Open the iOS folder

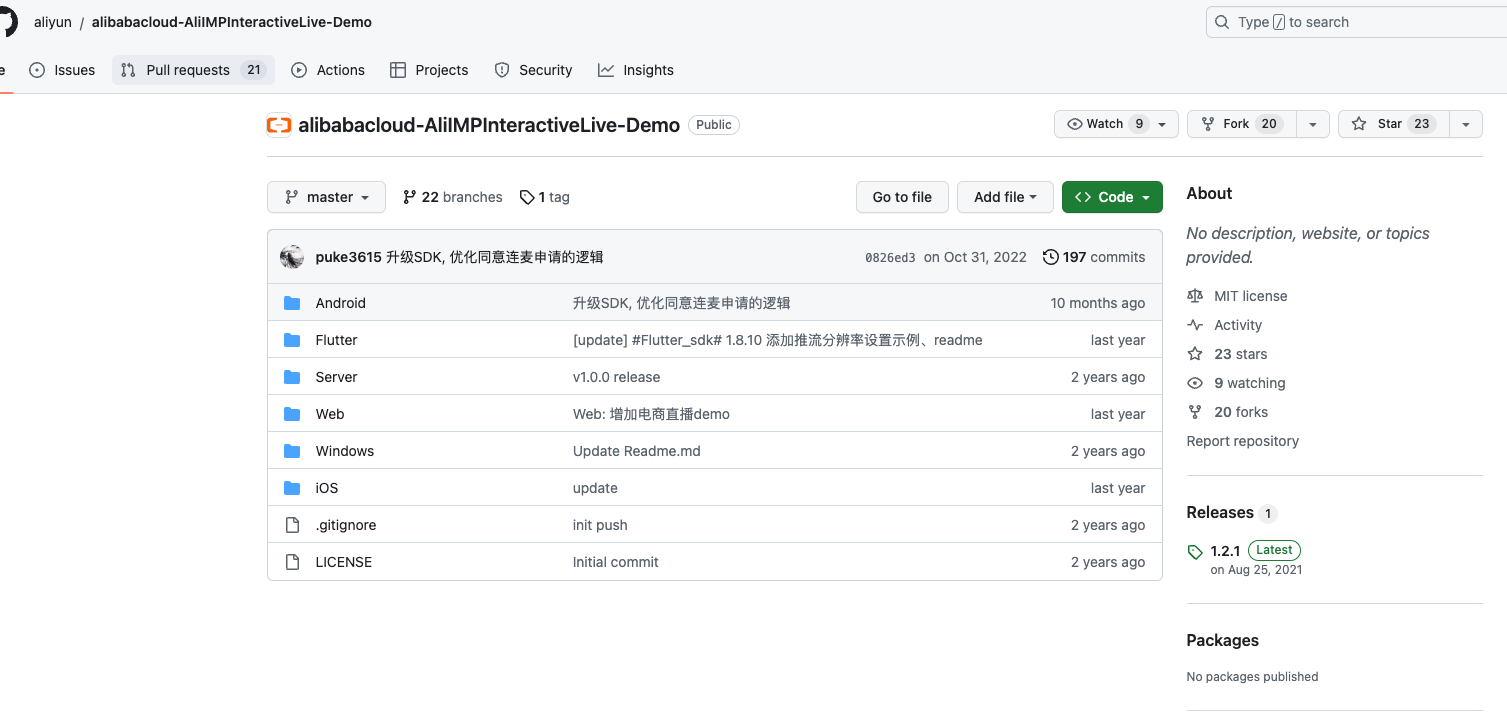coord(327,488)
